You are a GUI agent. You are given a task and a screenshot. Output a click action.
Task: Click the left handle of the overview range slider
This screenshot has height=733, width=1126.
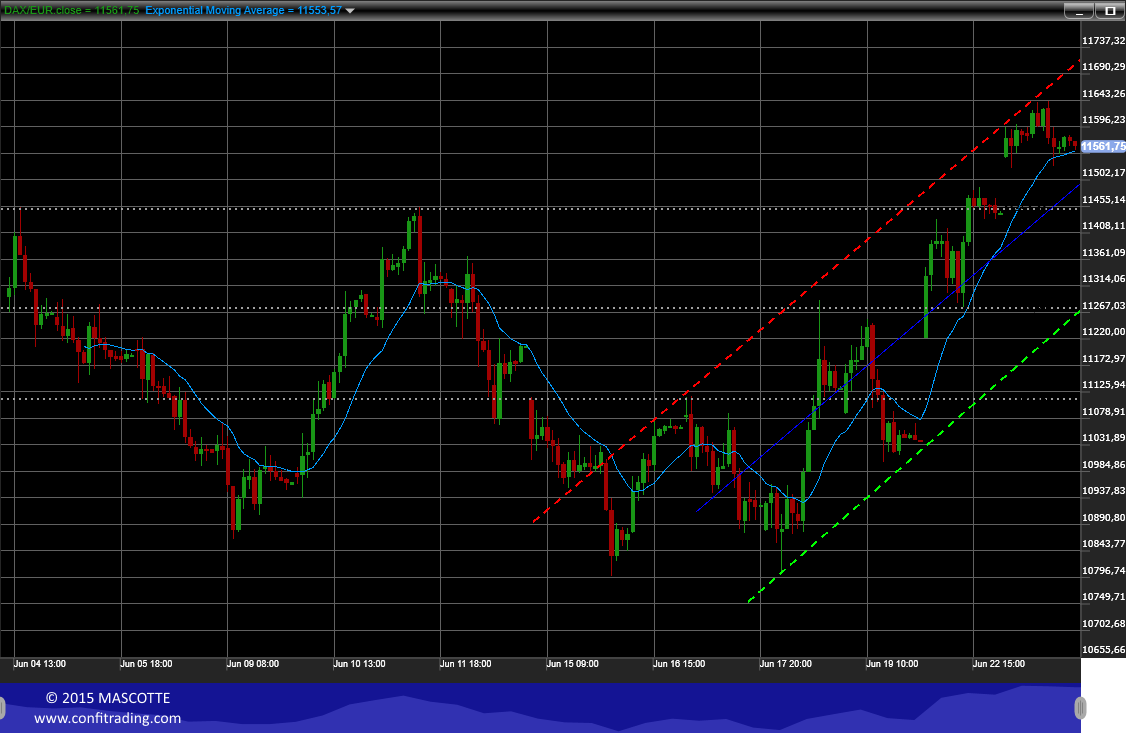(2, 708)
